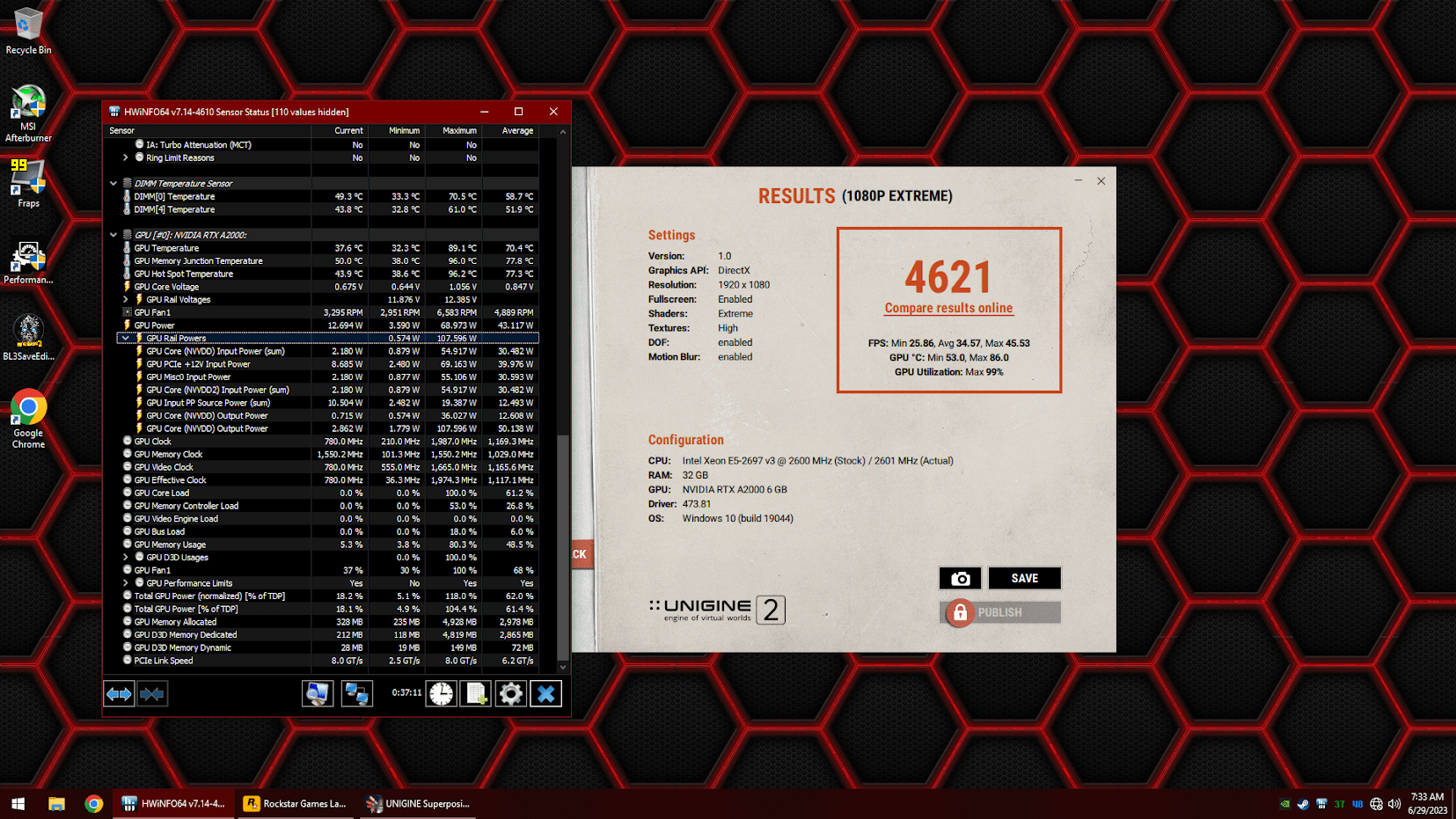
Task: Click the collapse columns arrows button in HWiNFO
Action: tap(152, 694)
